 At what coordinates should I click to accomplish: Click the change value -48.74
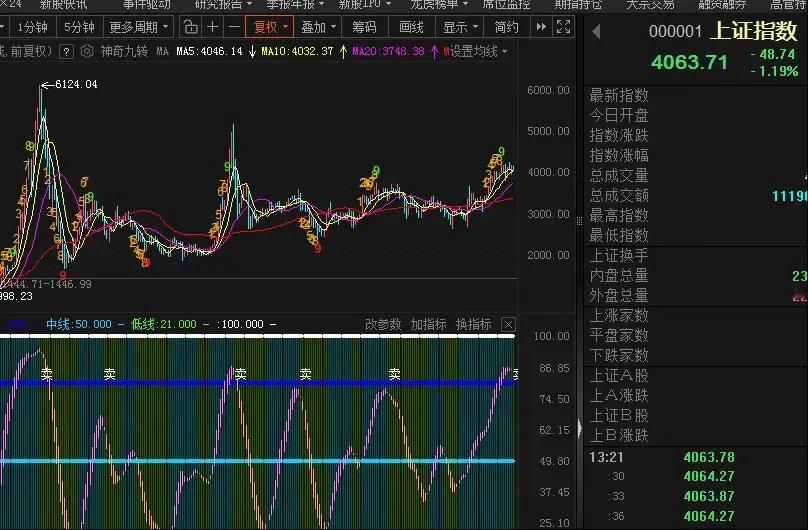click(773, 54)
